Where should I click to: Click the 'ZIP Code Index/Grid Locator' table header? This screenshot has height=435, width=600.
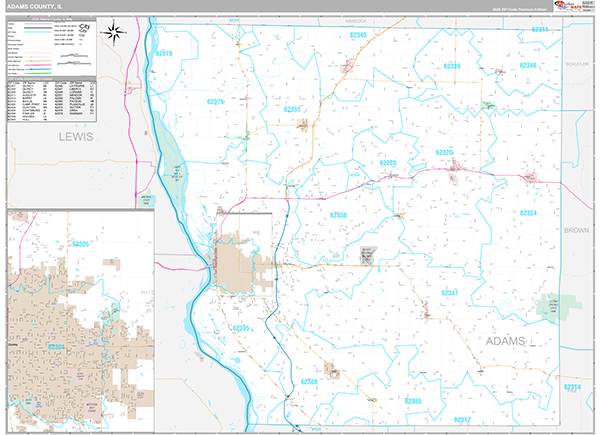(x=52, y=79)
